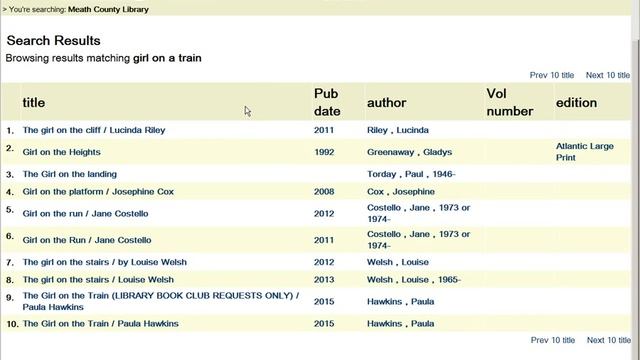This screenshot has height=360, width=640.
Task: Select author 'Greenaway , Gladys'
Action: pyautogui.click(x=409, y=152)
